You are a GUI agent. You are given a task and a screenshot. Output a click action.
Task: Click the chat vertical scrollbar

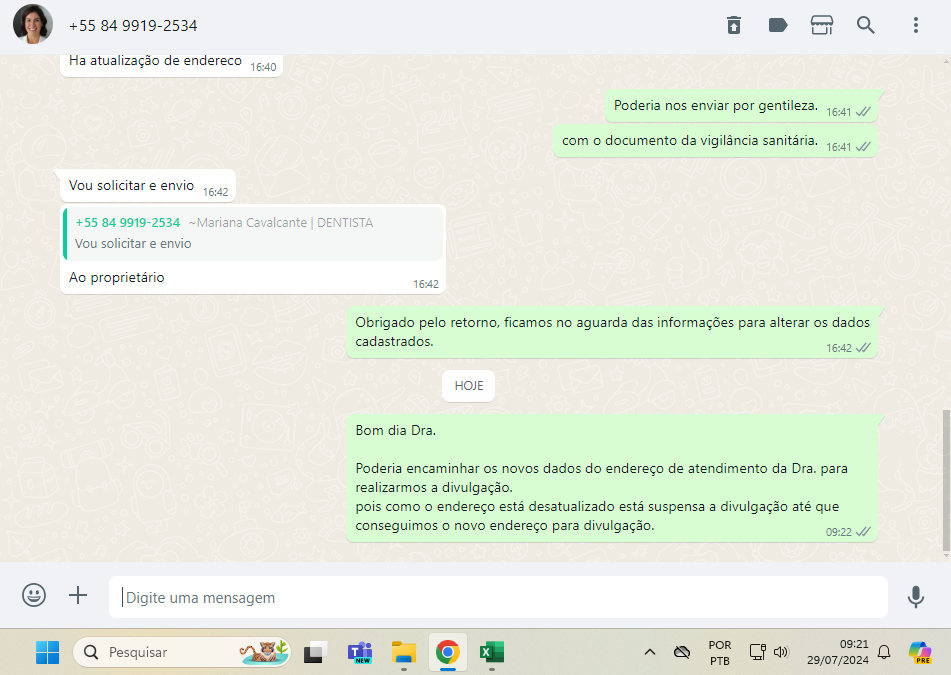(946, 480)
